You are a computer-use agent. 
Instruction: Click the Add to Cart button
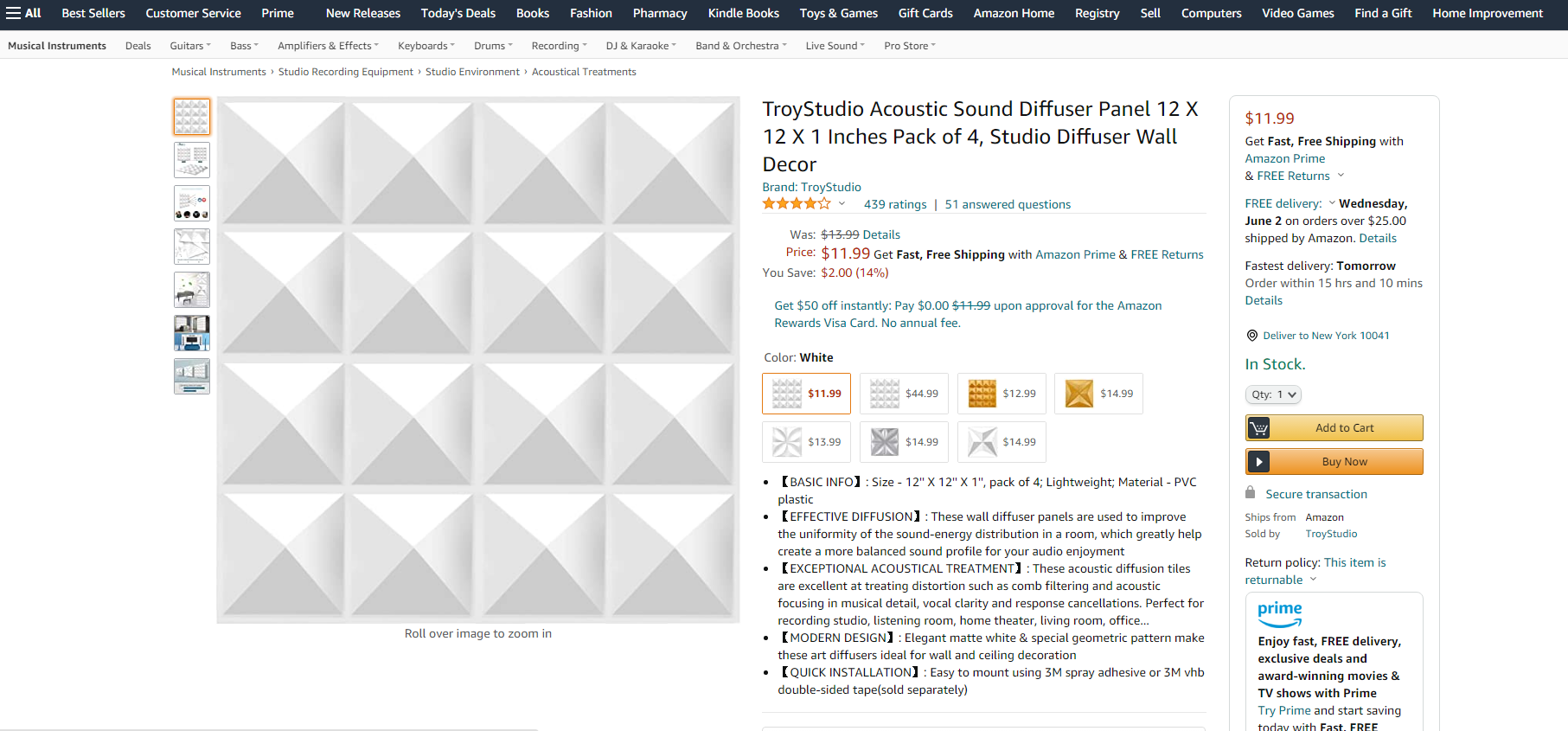click(x=1334, y=428)
